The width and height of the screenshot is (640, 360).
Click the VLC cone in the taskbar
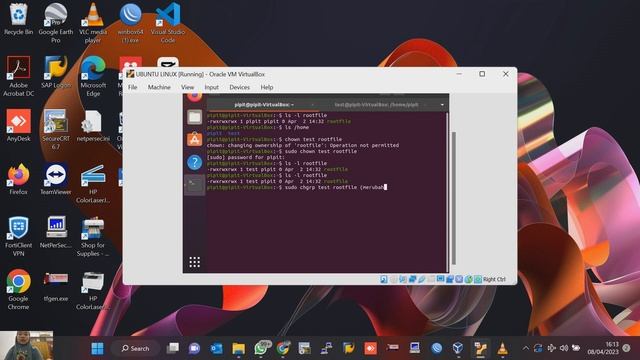502,349
